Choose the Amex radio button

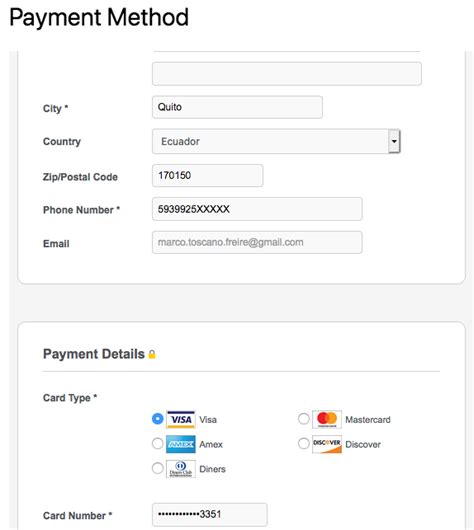pyautogui.click(x=158, y=443)
